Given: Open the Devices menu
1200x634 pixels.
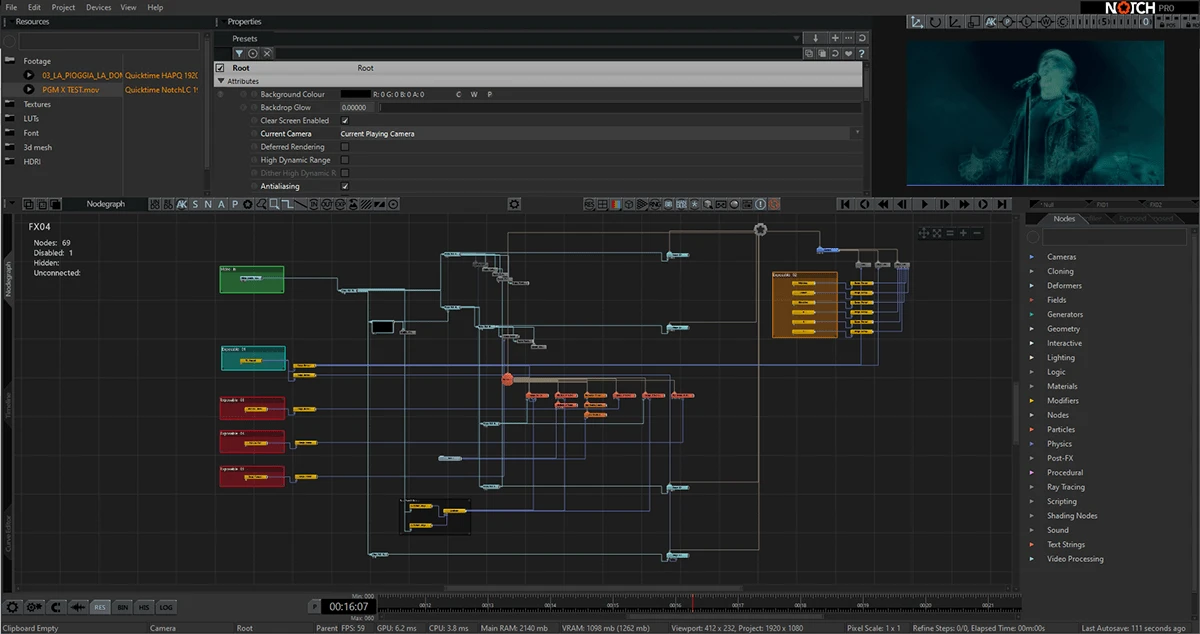Looking at the screenshot, I should [99, 7].
